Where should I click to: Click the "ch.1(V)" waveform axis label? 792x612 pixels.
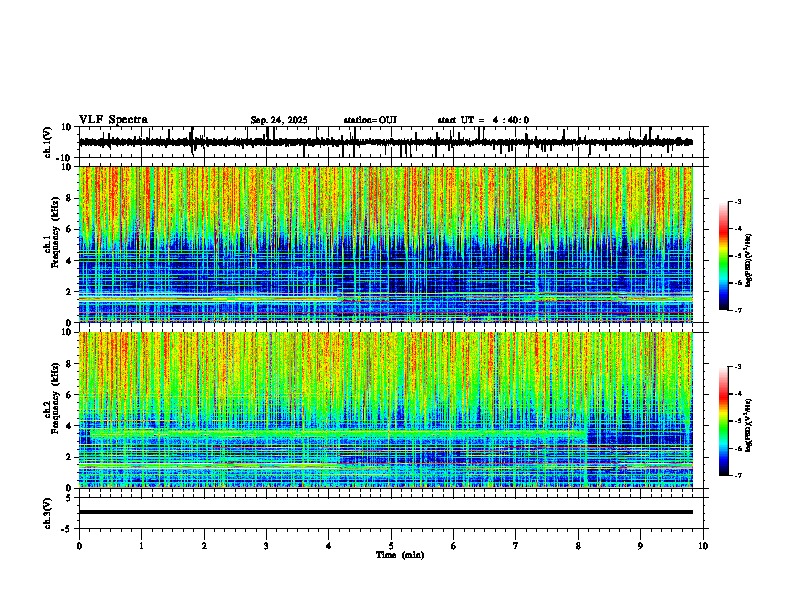pyautogui.click(x=48, y=142)
